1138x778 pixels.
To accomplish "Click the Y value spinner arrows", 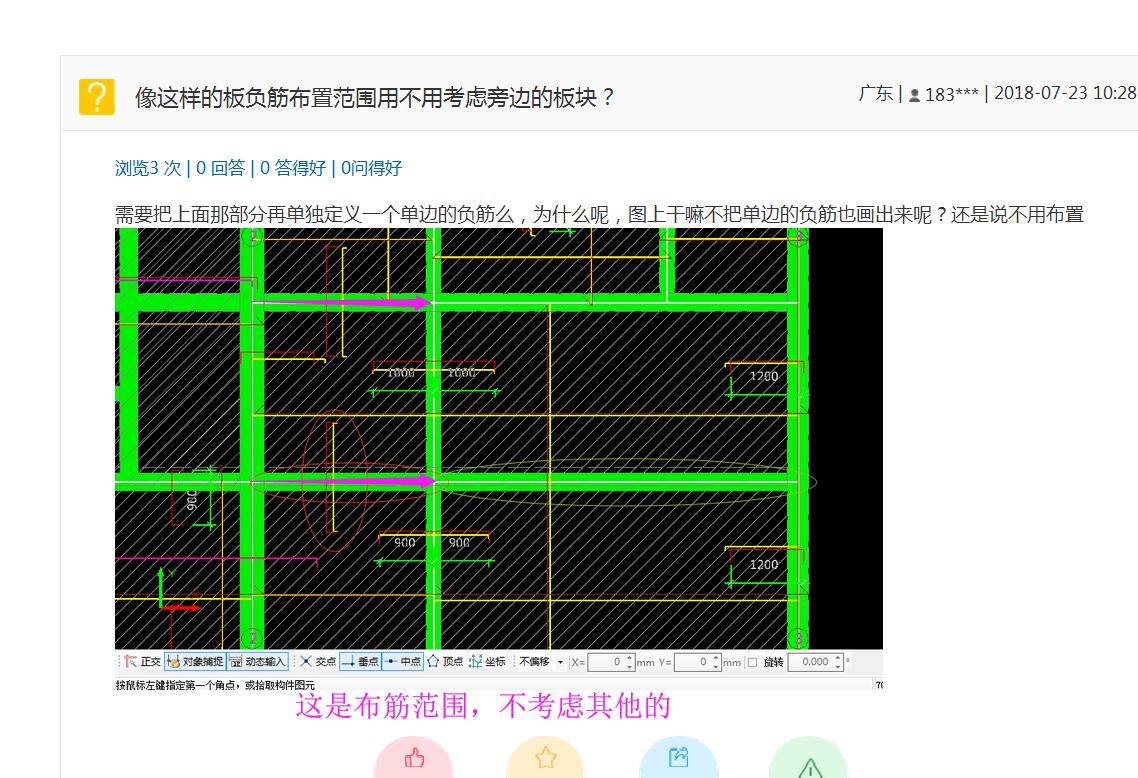I will point(716,662).
